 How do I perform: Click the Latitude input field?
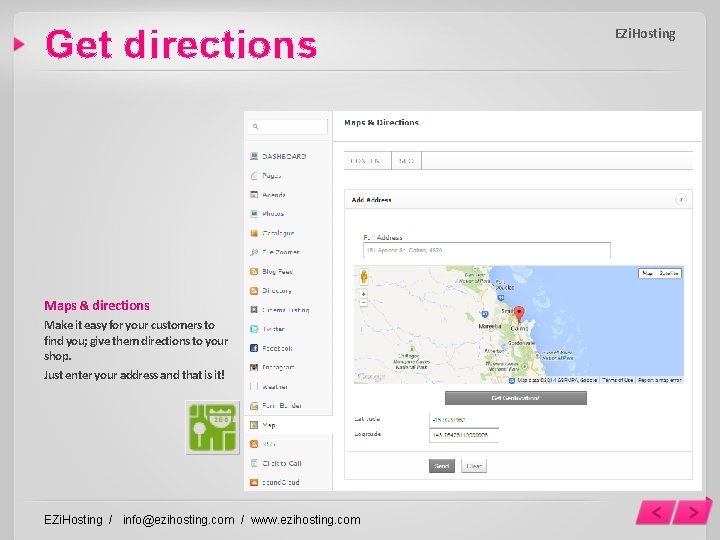pyautogui.click(x=464, y=420)
